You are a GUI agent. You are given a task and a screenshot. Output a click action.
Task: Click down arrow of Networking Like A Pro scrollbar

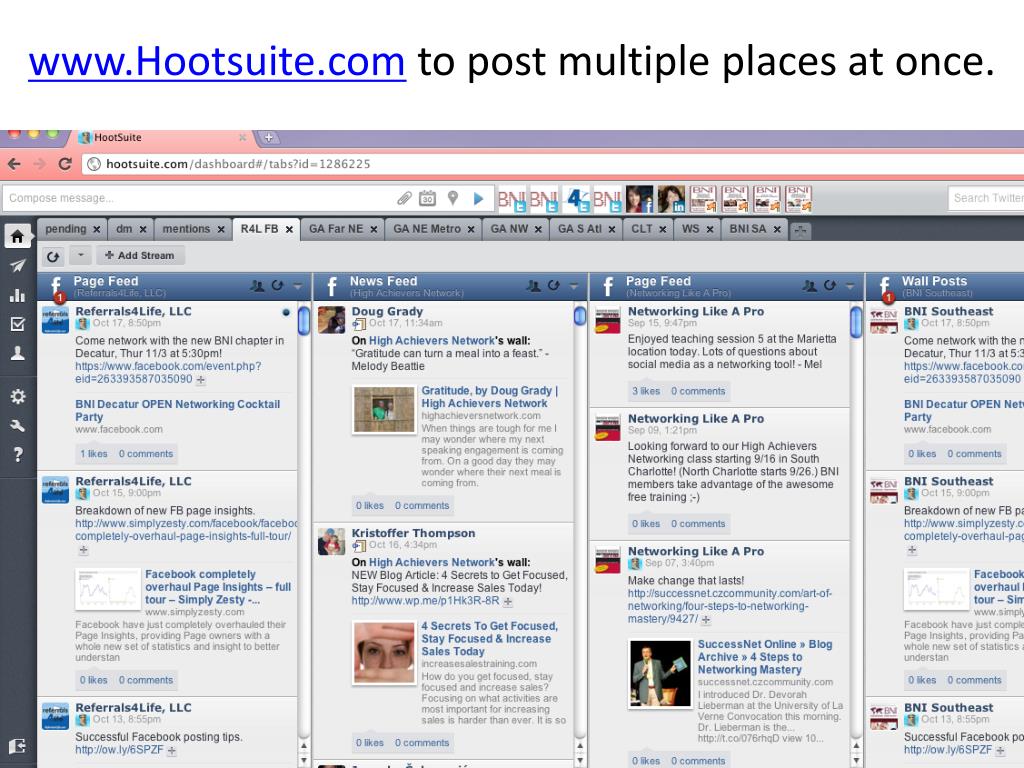click(x=856, y=761)
